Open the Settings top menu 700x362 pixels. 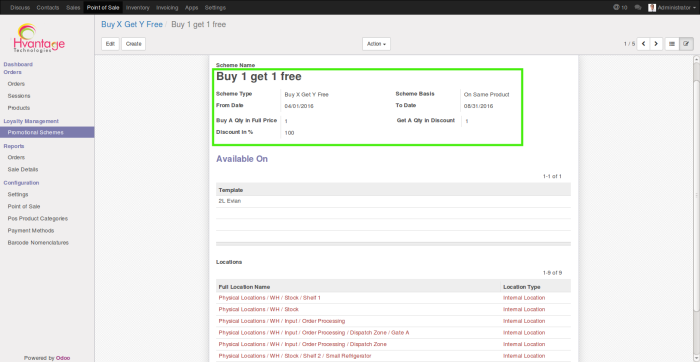coord(215,8)
